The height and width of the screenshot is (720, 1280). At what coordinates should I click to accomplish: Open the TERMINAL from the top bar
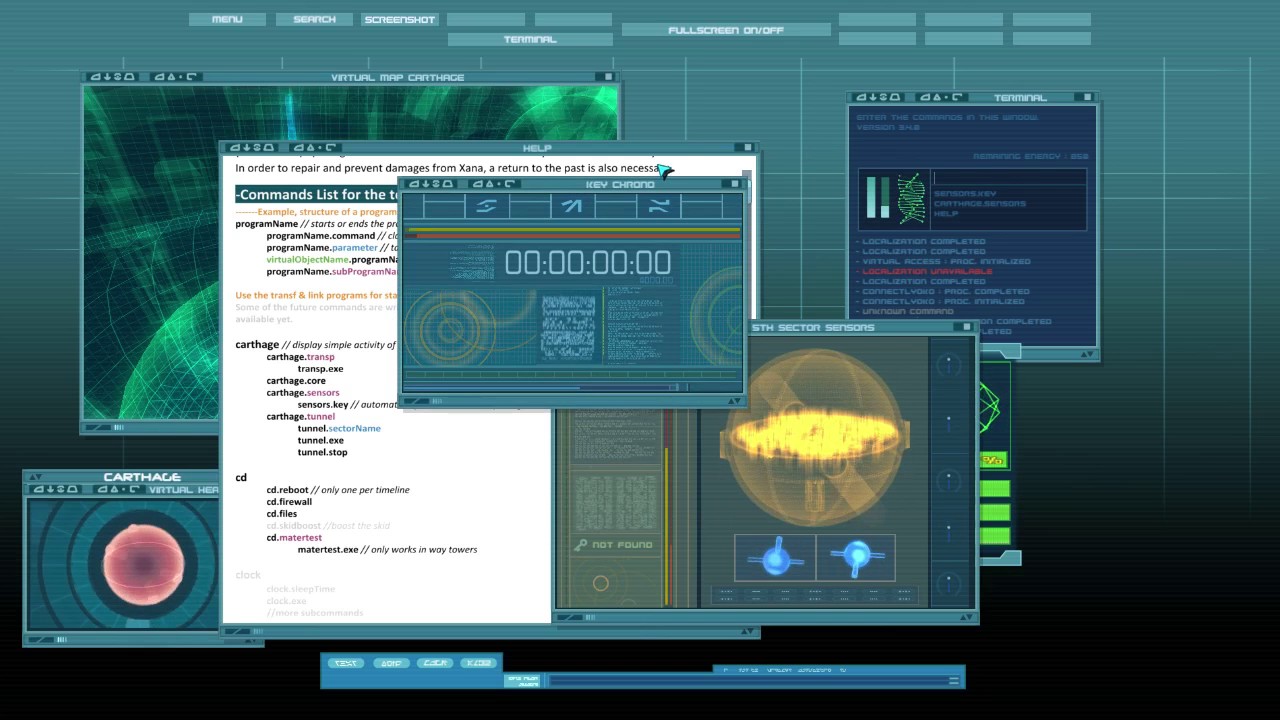tap(530, 39)
